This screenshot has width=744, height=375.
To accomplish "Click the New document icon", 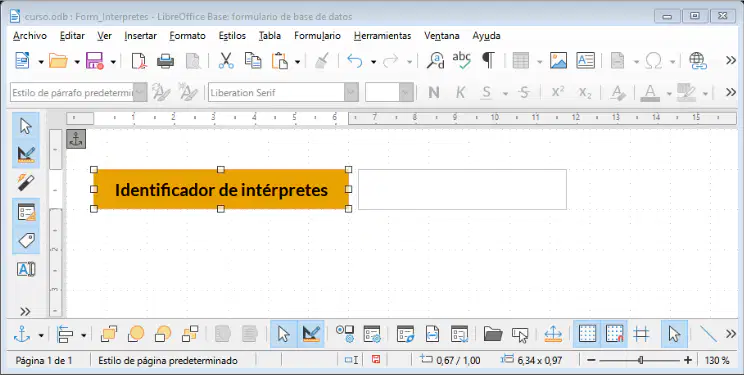I will tap(23, 61).
